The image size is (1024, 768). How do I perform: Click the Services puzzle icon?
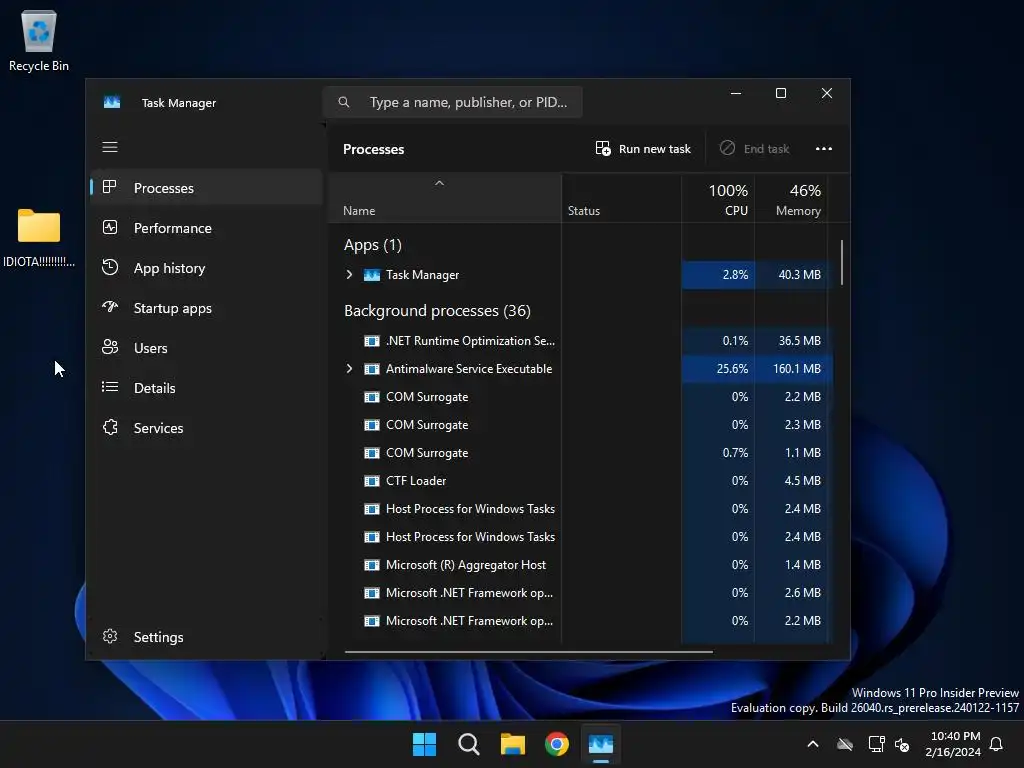pyautogui.click(x=110, y=427)
